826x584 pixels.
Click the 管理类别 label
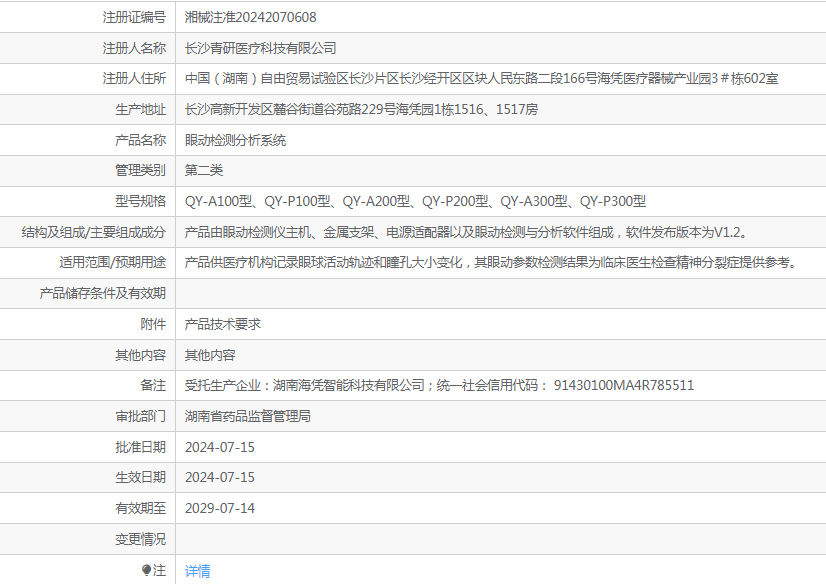point(141,170)
